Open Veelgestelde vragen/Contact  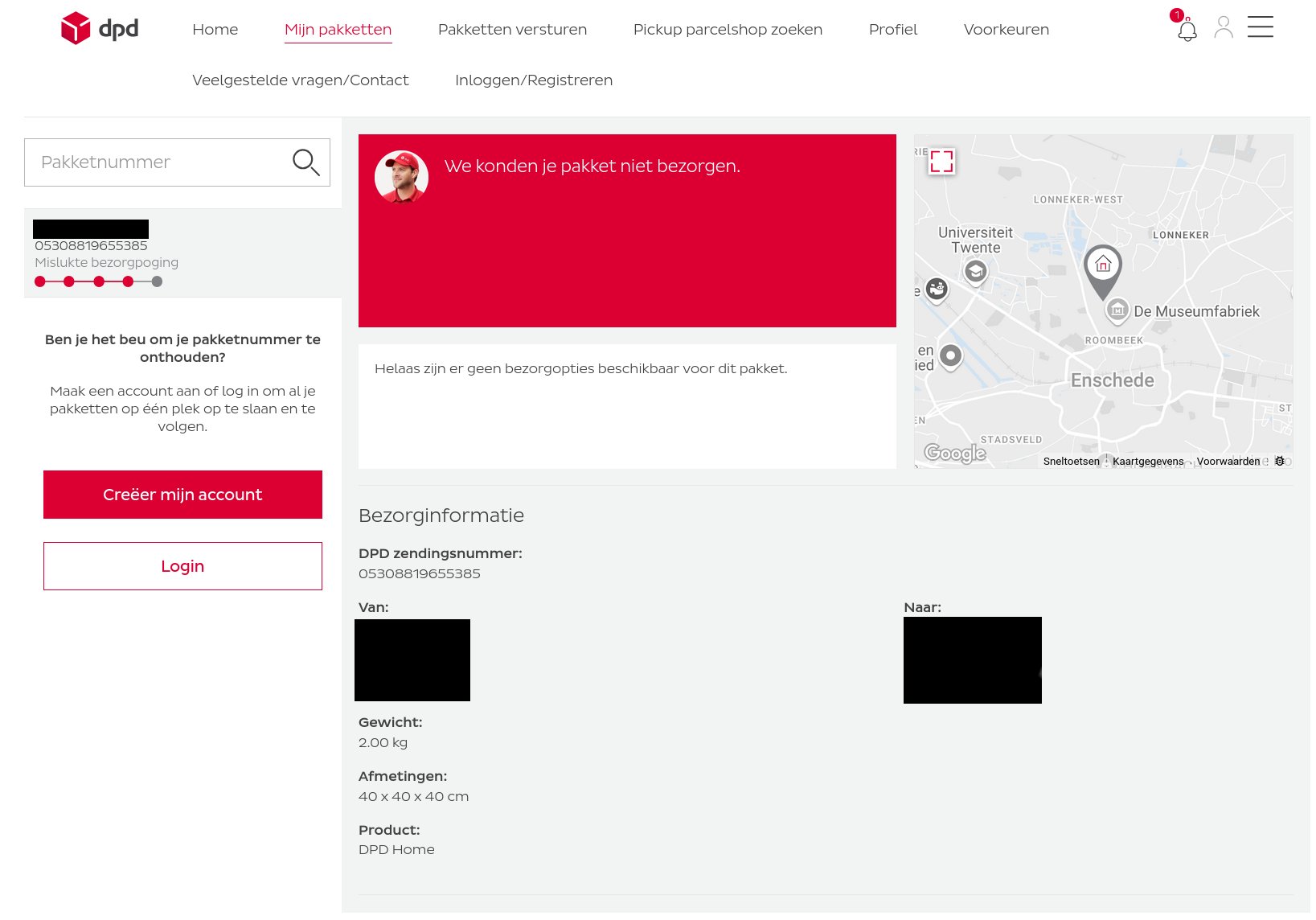301,80
